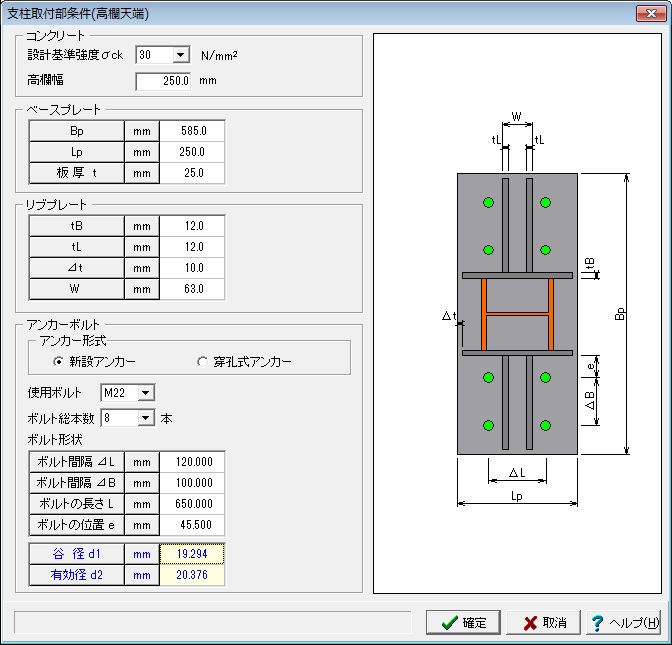Edit ボルトの長さ L value 650.000
Screen dimensions: 672x645
click(192, 504)
